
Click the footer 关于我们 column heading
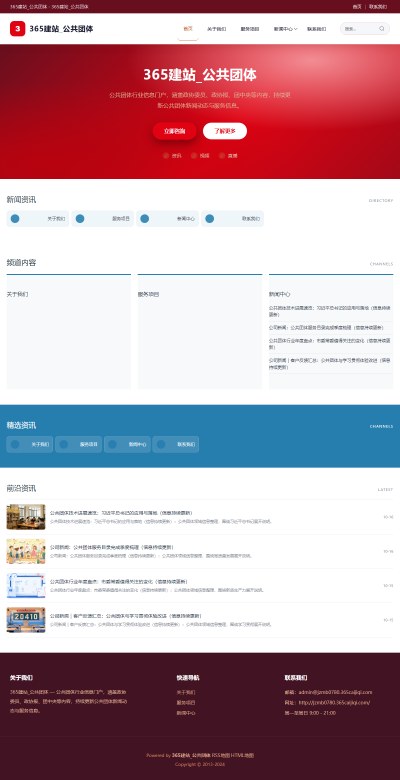tap(21, 678)
